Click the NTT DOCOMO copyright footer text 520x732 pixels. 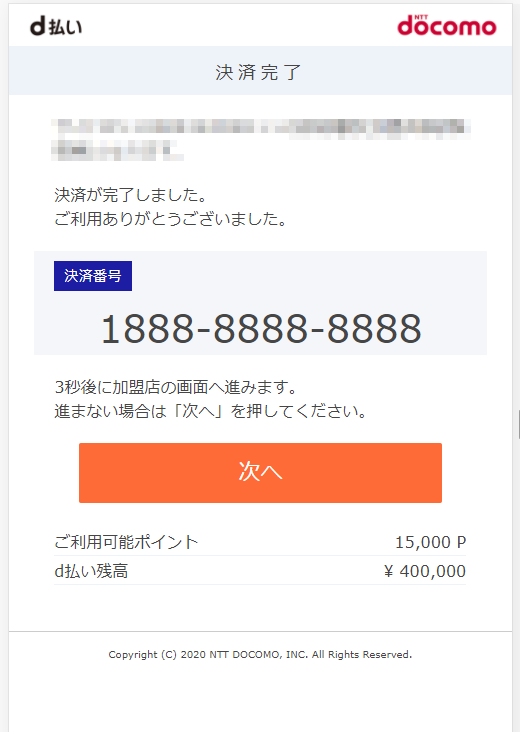pyautogui.click(x=260, y=655)
